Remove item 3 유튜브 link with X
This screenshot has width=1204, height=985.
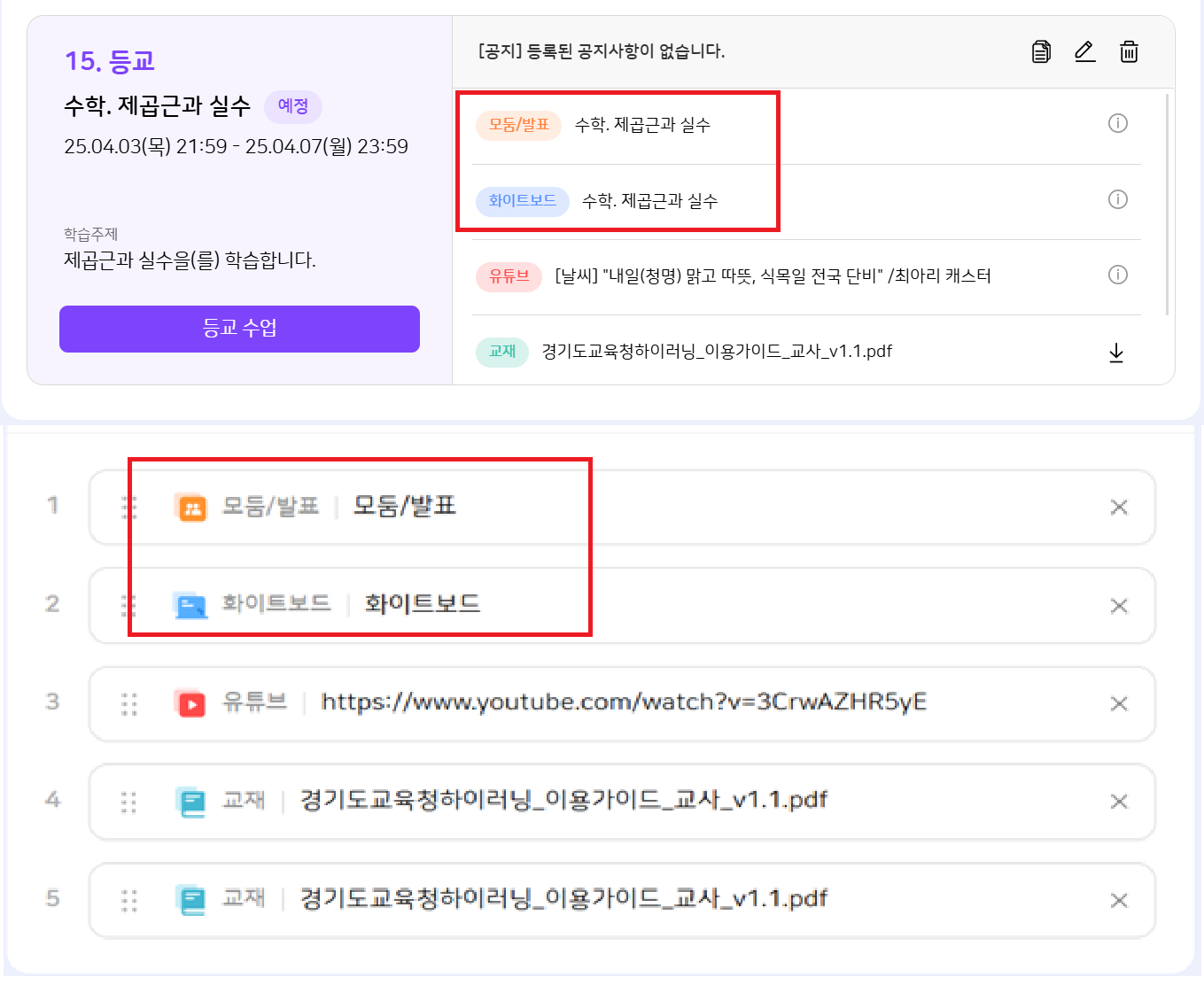pos(1119,703)
